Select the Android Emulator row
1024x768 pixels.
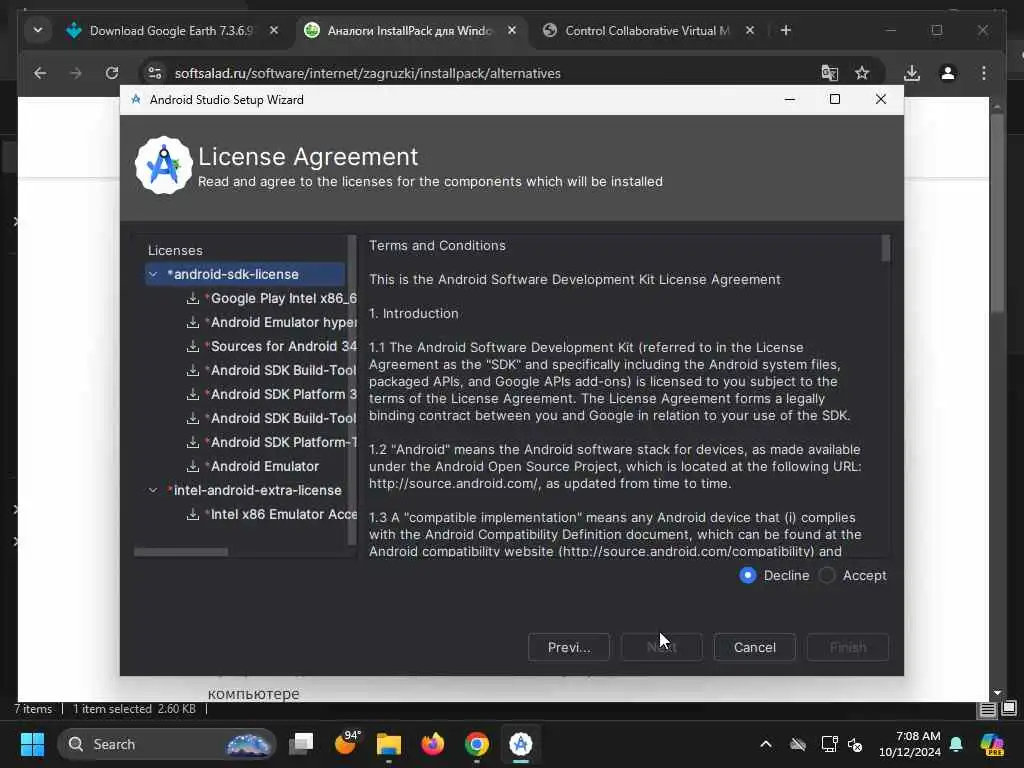(x=263, y=466)
